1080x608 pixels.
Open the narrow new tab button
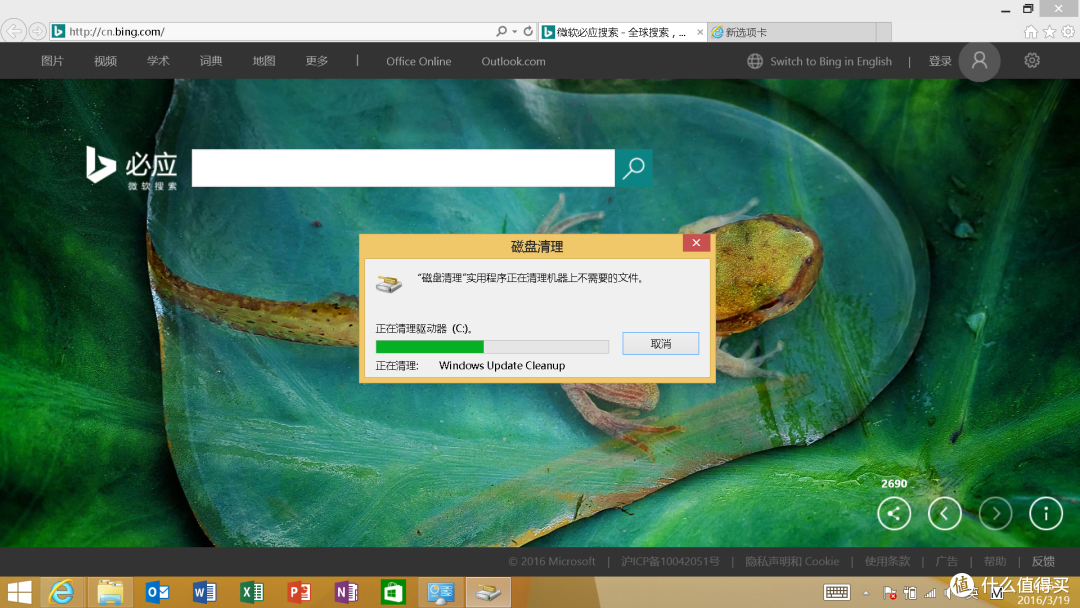[x=884, y=32]
